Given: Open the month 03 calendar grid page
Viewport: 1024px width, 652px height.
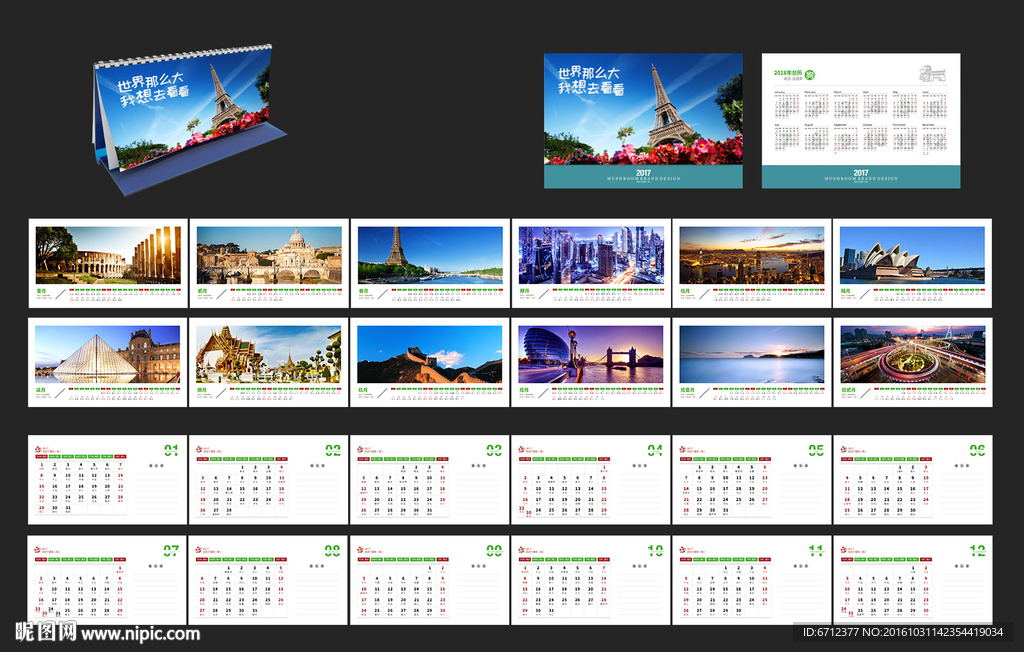Looking at the screenshot, I should tap(430, 480).
